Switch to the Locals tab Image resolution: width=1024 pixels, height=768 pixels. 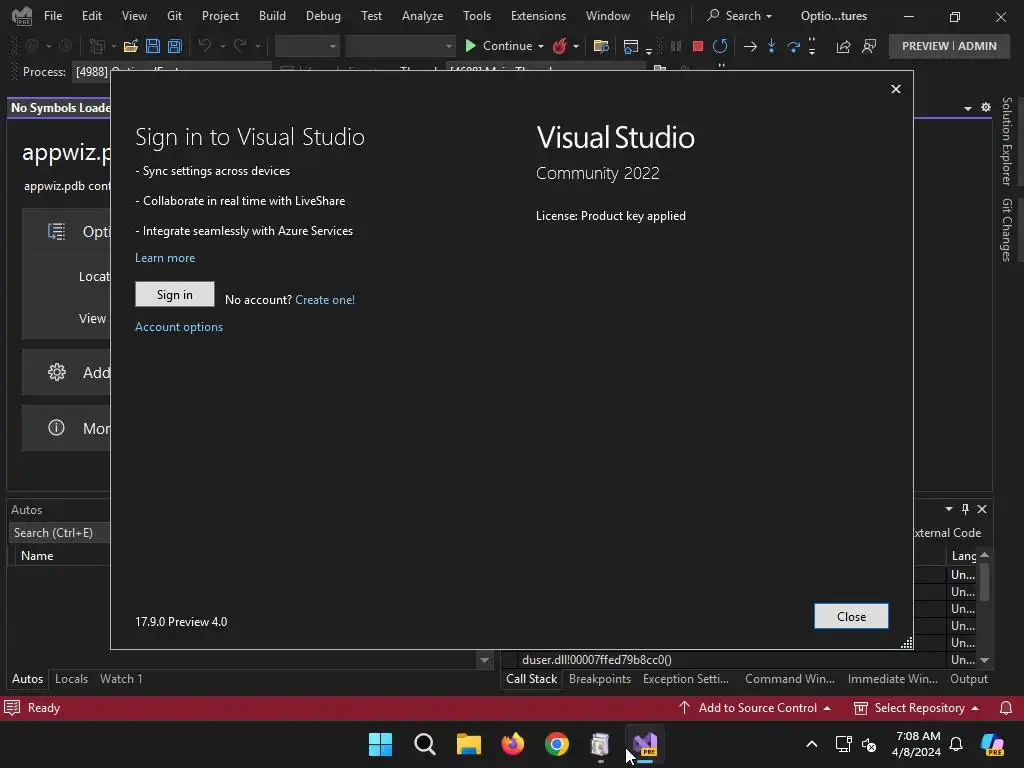tap(71, 679)
